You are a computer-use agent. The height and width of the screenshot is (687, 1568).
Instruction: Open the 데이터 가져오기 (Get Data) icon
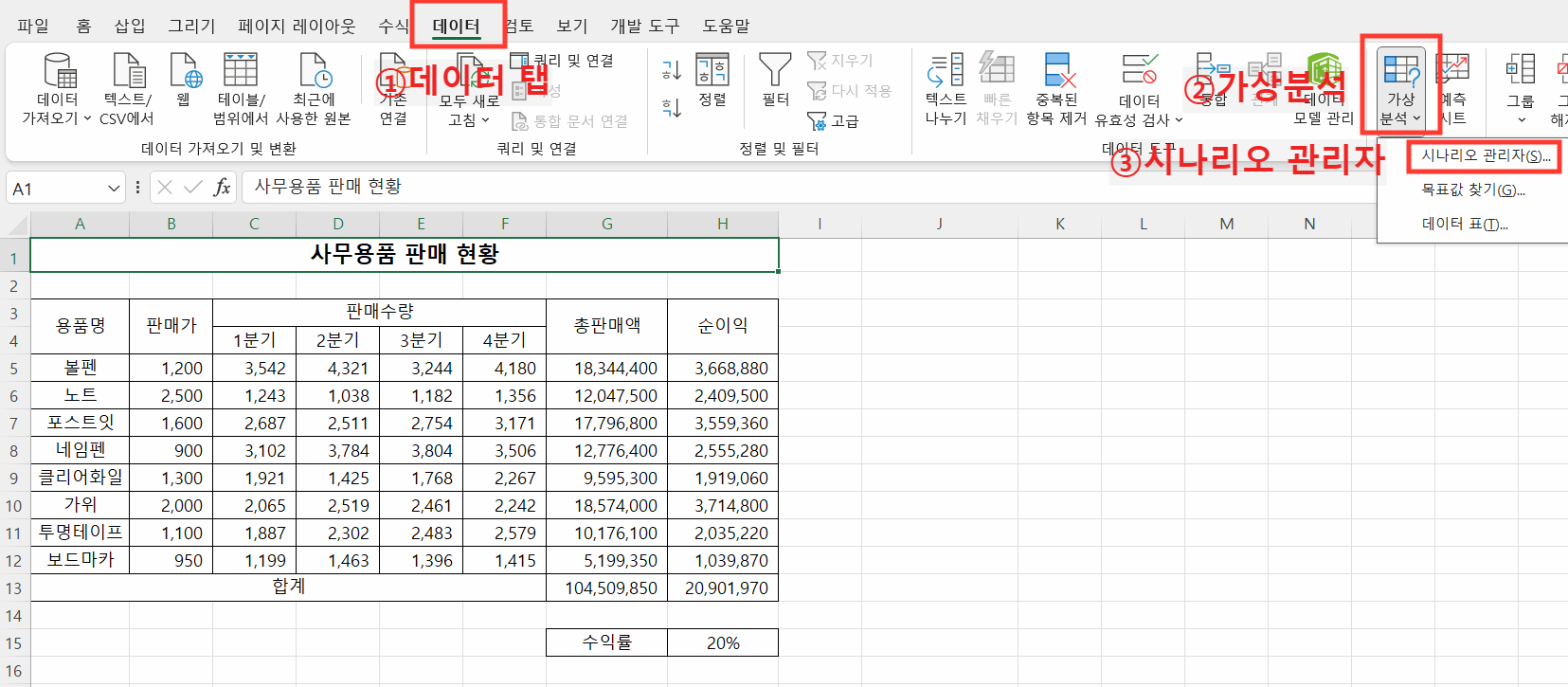(x=59, y=71)
